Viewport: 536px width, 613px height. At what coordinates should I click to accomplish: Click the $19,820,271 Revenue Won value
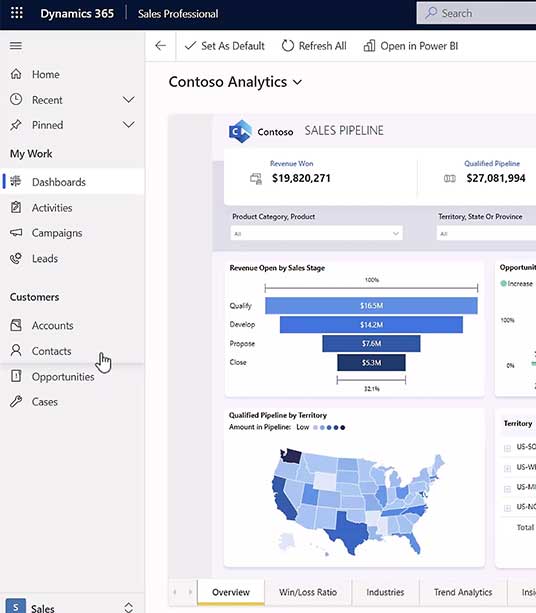[301, 178]
